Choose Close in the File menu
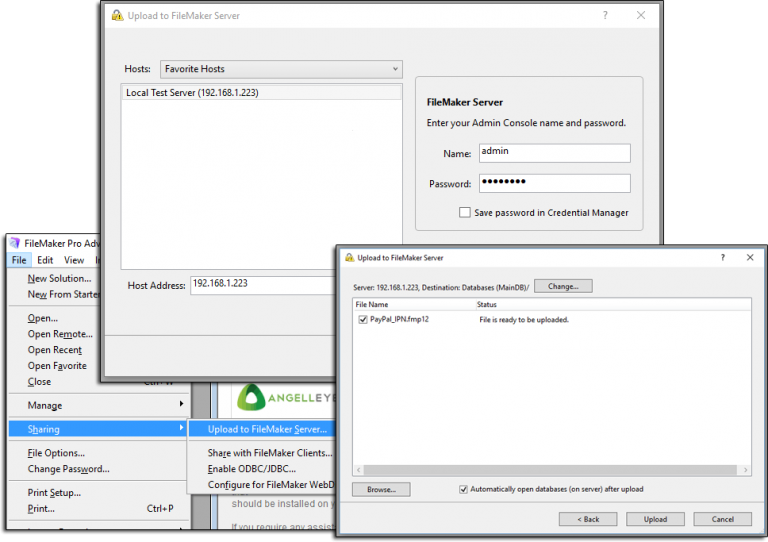 coord(39,381)
